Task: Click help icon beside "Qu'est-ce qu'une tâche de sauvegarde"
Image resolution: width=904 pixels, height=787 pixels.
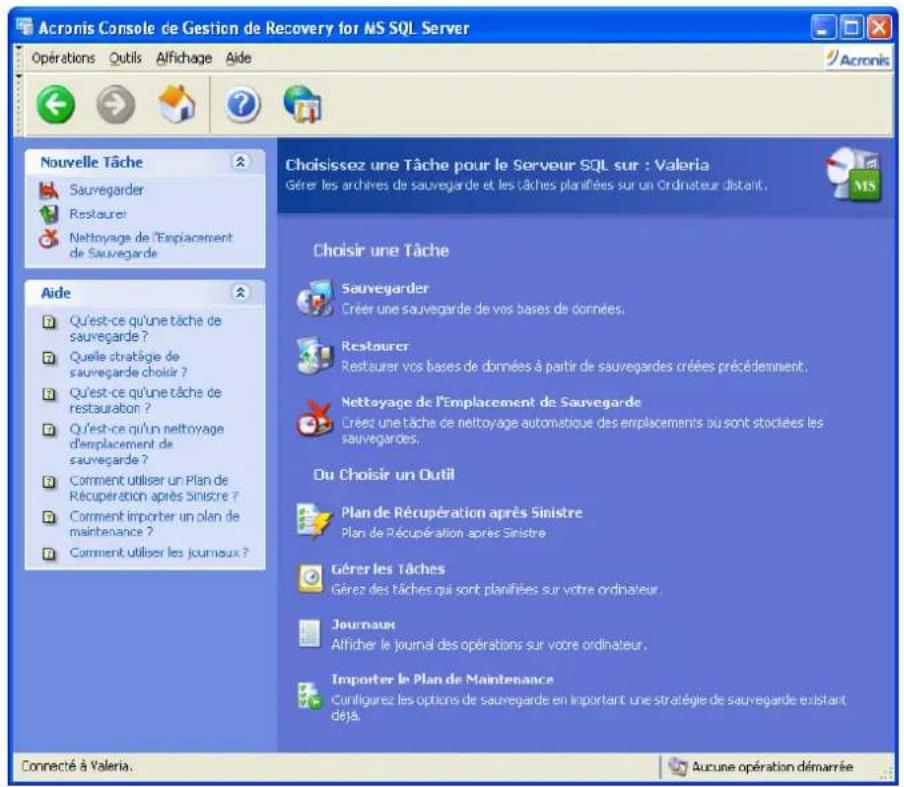Action: click(x=50, y=322)
